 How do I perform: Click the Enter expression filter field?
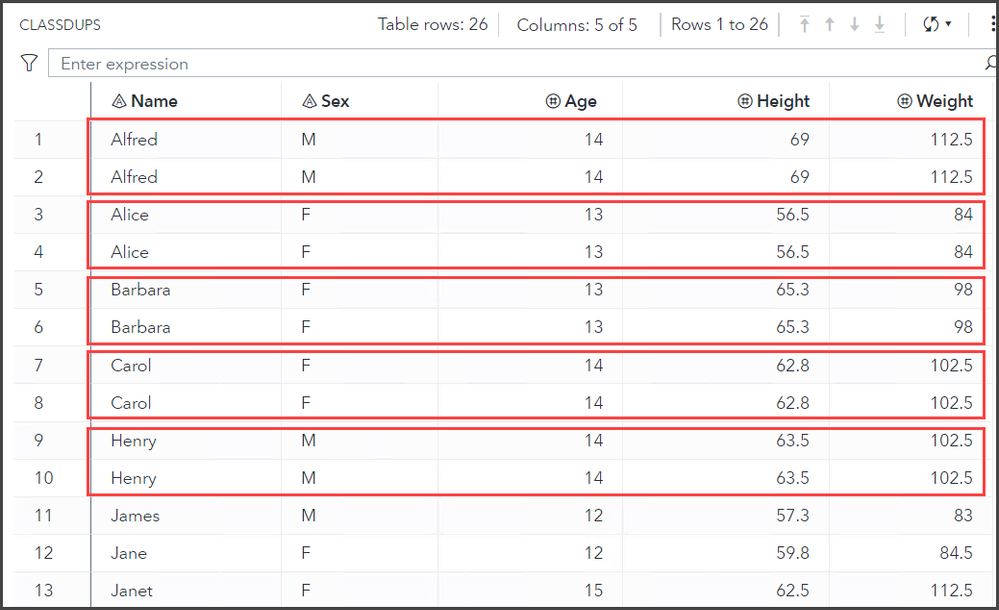[300, 62]
